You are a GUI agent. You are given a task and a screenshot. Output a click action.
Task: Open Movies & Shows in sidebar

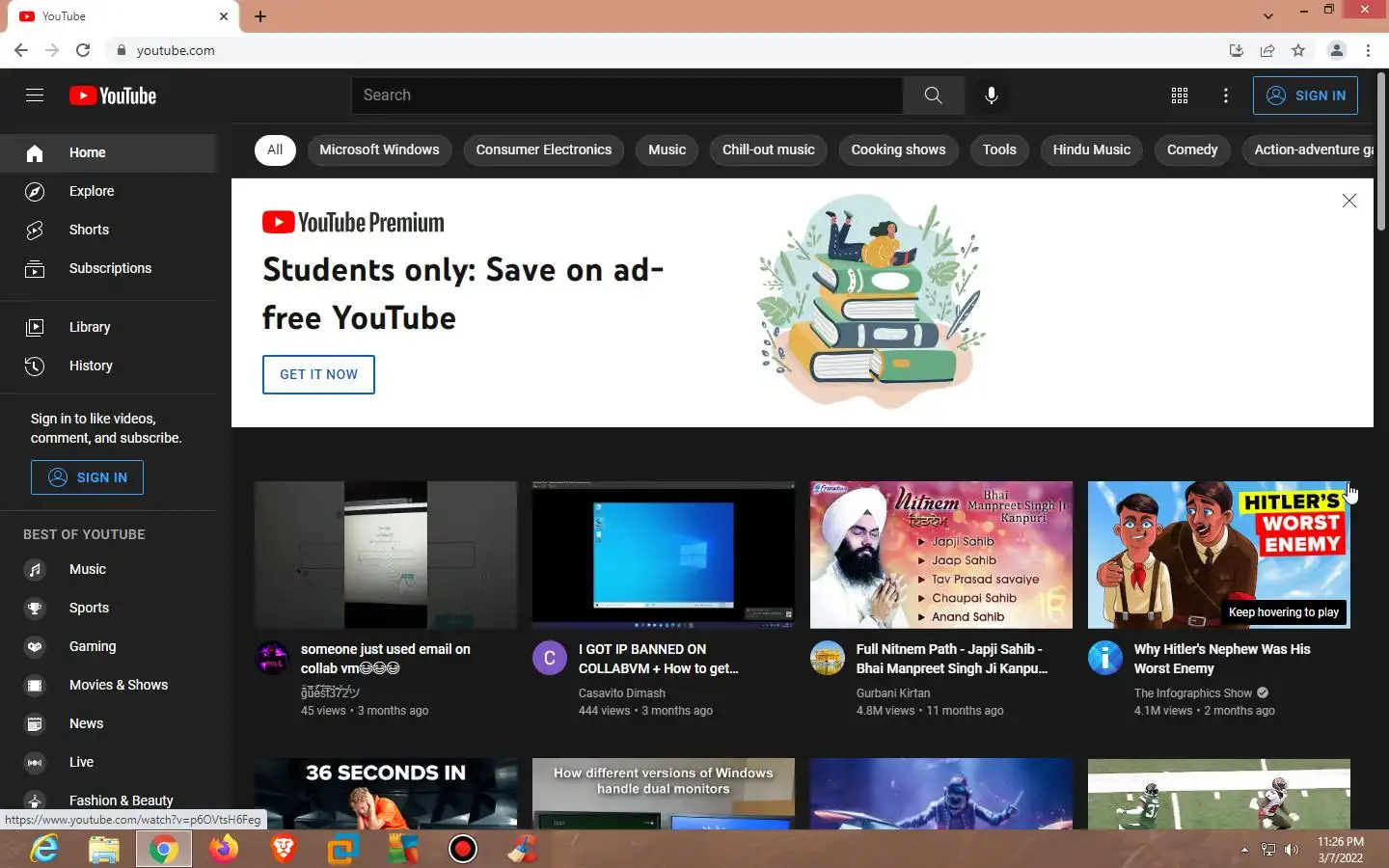pos(108,685)
